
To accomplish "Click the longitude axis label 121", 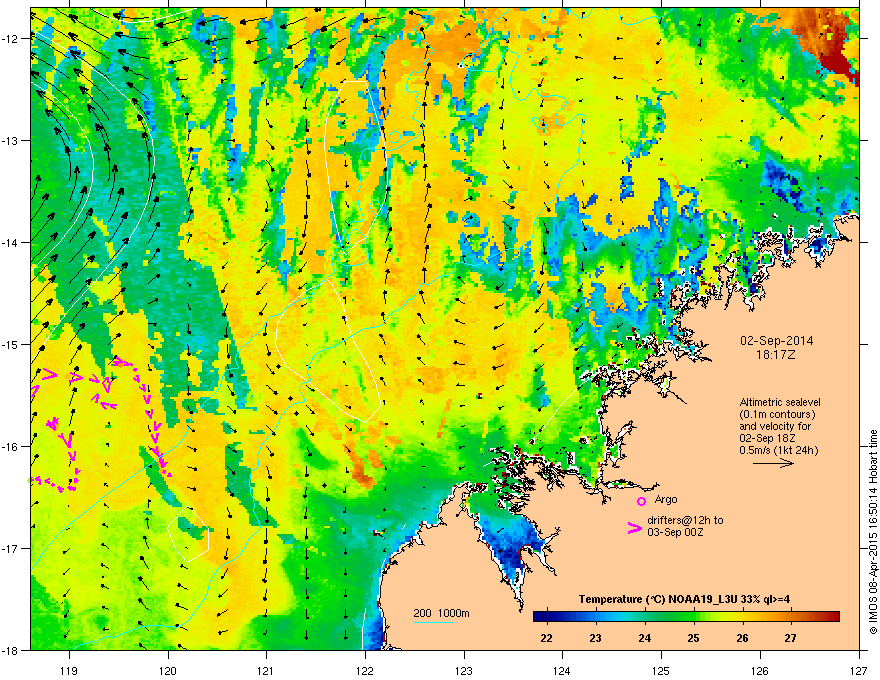I will 266,670.
